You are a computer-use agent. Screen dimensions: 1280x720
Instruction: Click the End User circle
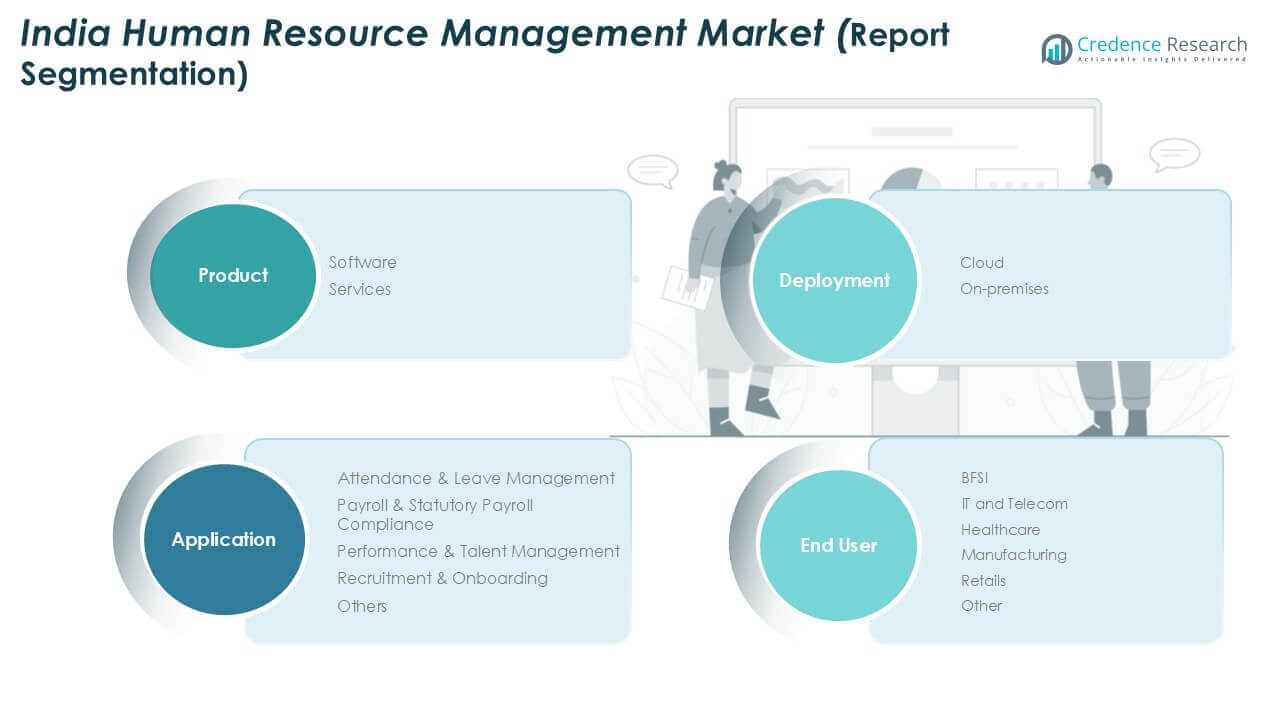[x=838, y=546]
